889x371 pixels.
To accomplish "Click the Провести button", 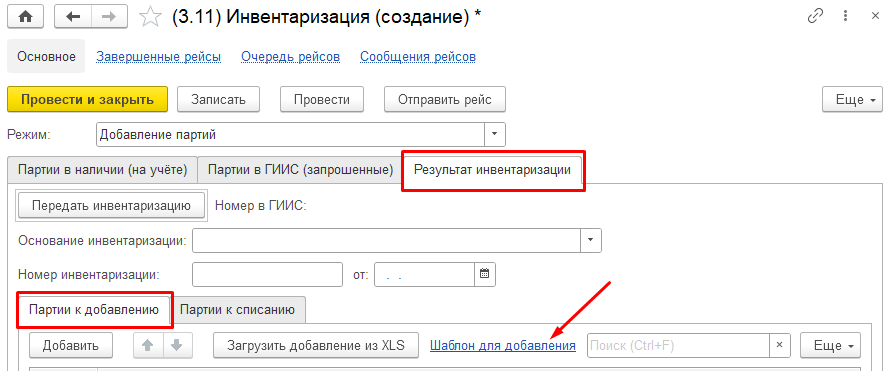I will point(321,99).
